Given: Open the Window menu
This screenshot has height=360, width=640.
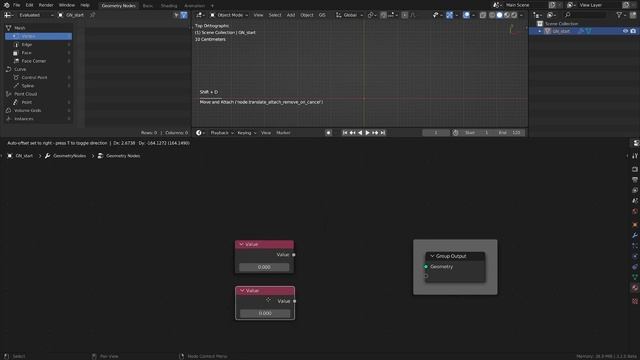Looking at the screenshot, I should pyautogui.click(x=67, y=5).
